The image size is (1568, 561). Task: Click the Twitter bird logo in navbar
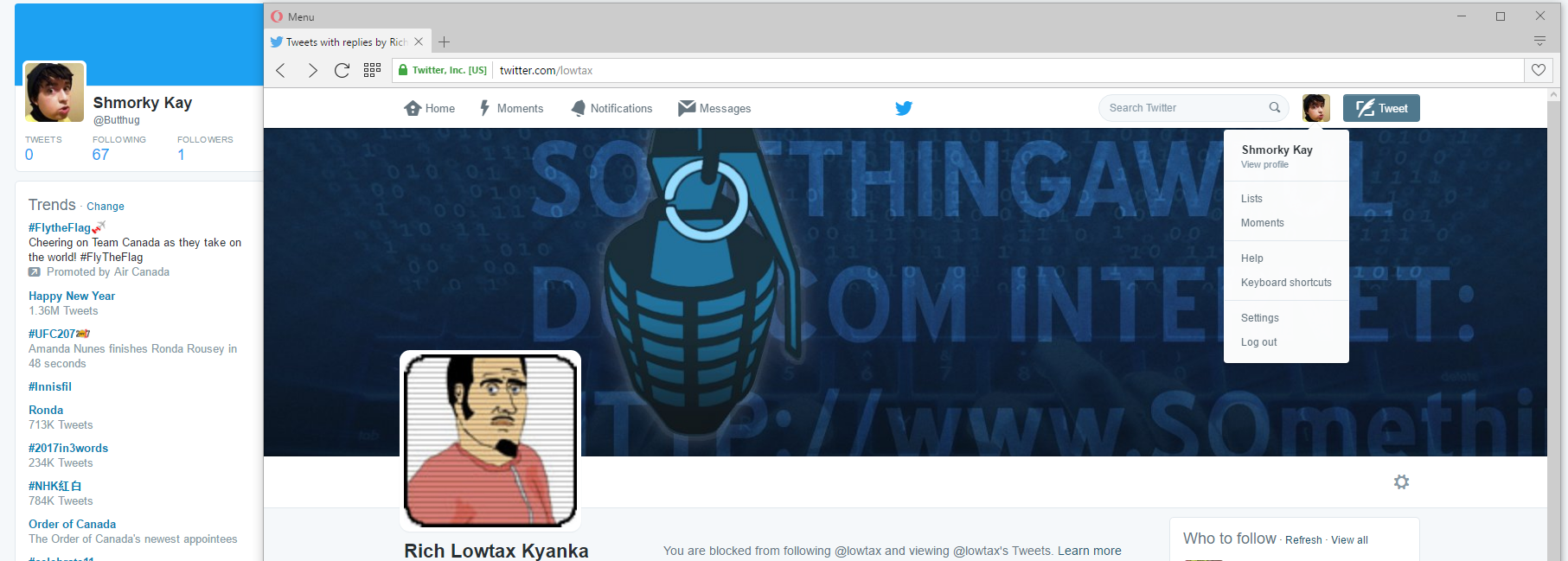904,108
